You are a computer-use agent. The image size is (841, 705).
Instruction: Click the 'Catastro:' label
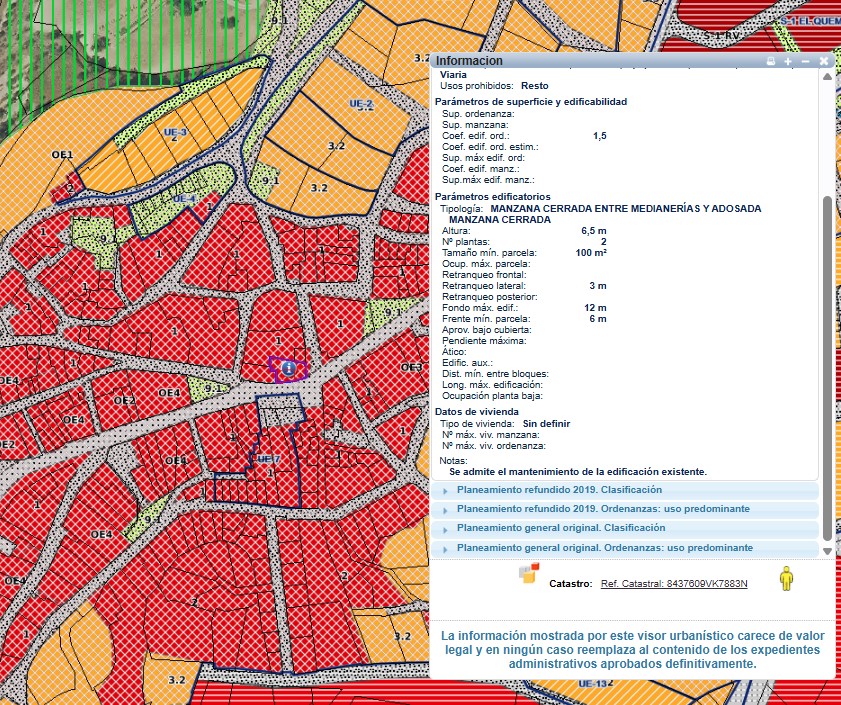(x=571, y=584)
